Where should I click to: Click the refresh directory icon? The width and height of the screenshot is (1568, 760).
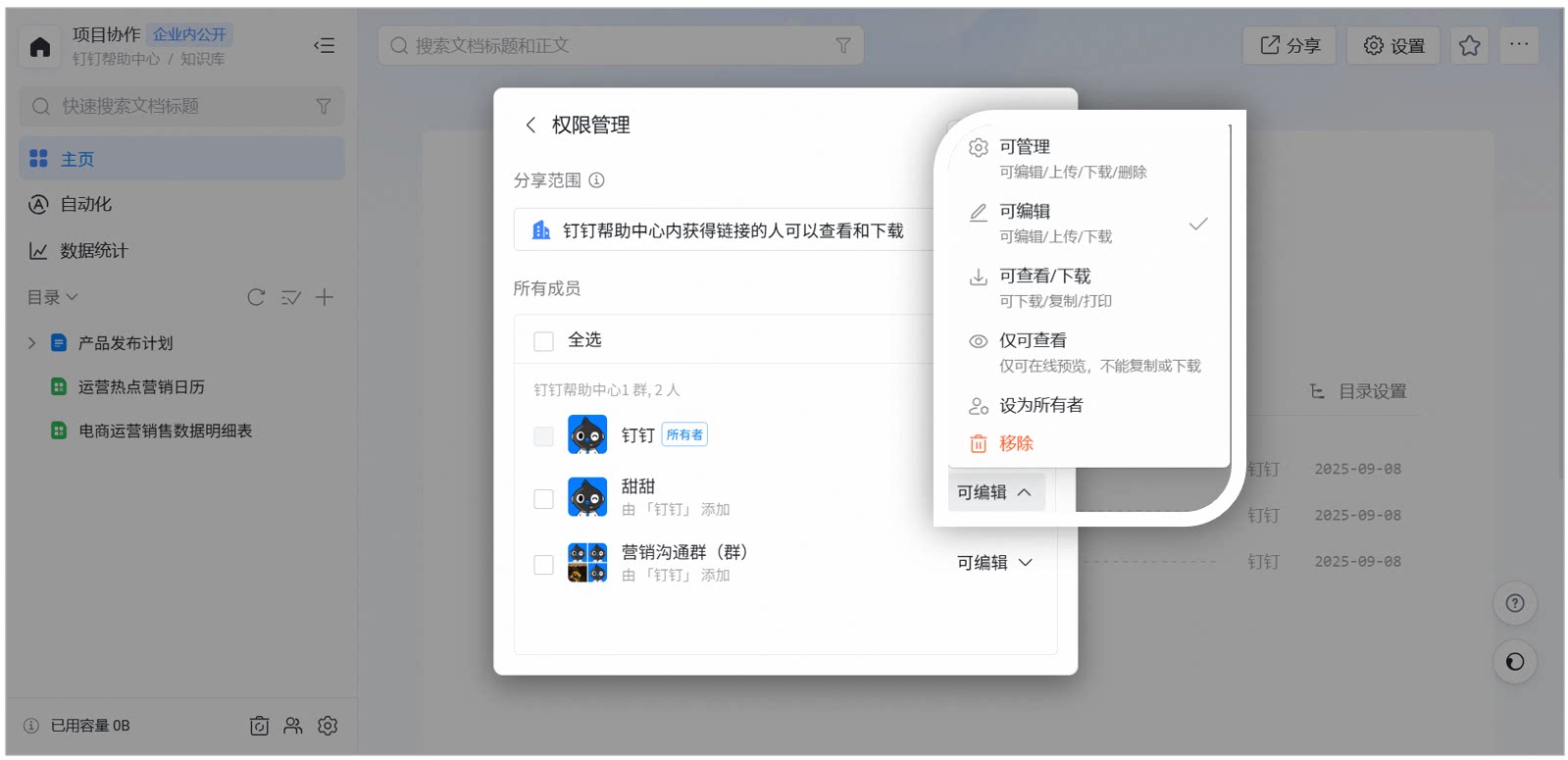coord(256,297)
